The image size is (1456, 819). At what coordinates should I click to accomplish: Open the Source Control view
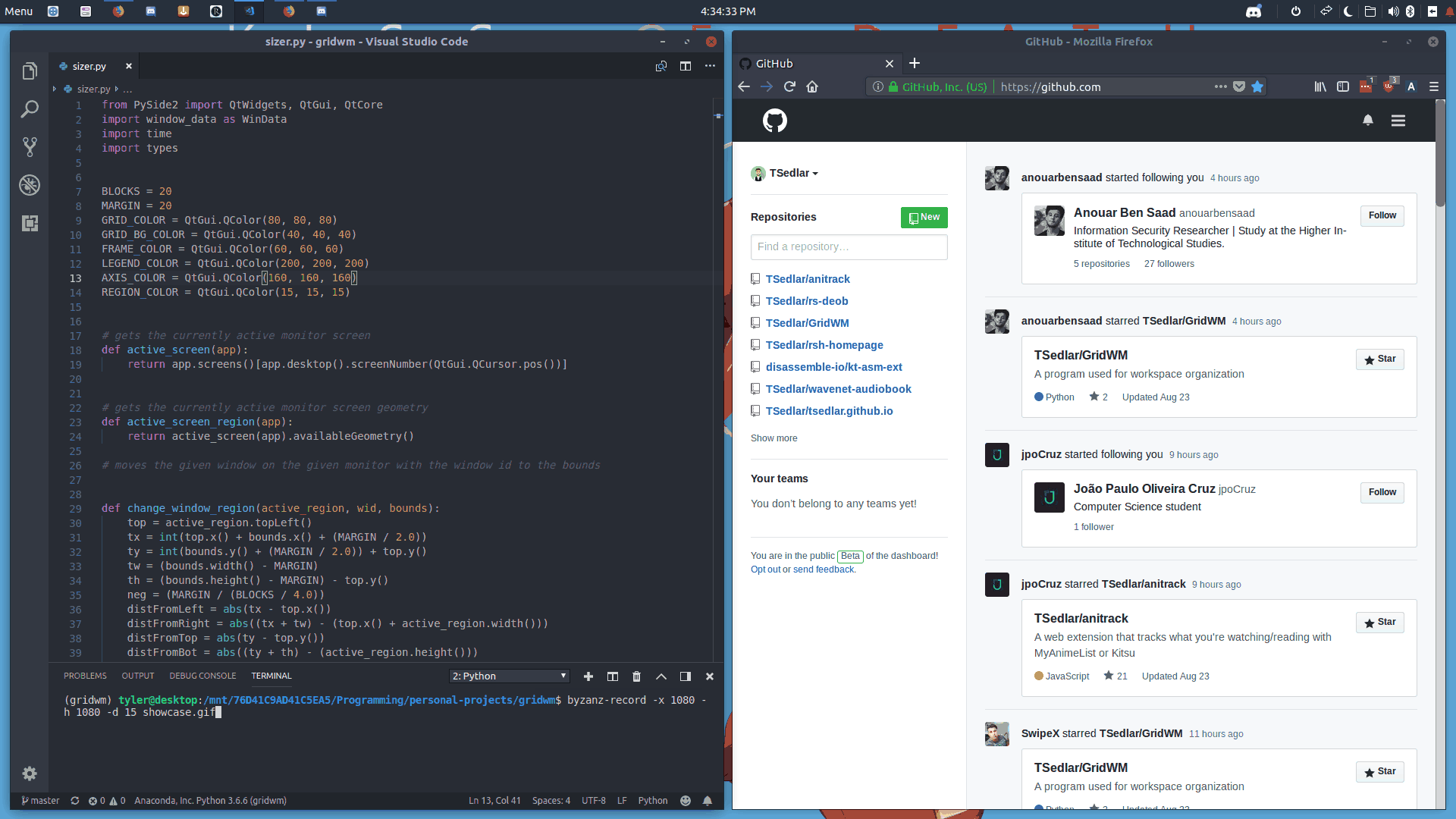(30, 147)
